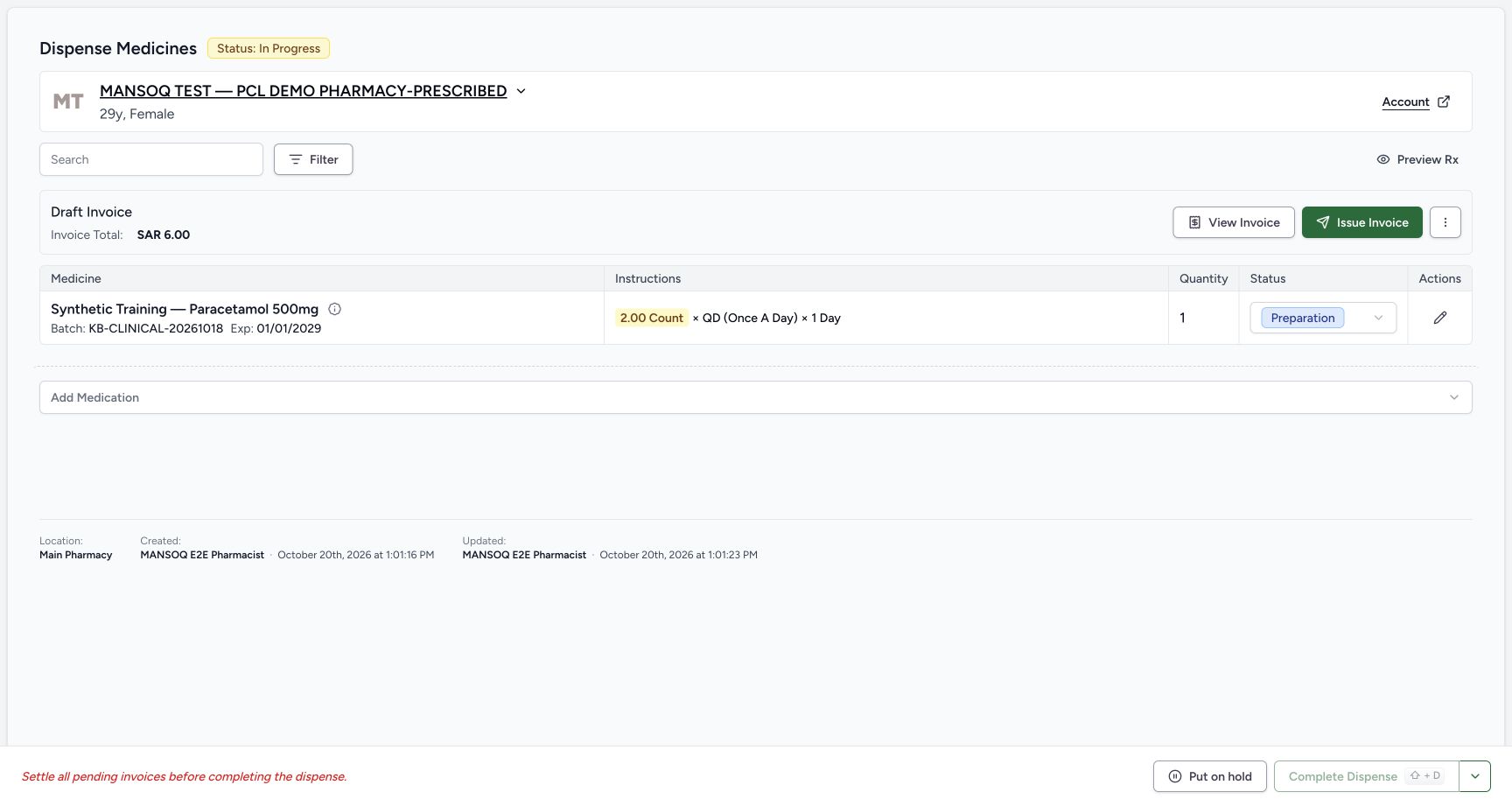Open the draft invoice three-dot menu
1512x806 pixels.
point(1445,222)
